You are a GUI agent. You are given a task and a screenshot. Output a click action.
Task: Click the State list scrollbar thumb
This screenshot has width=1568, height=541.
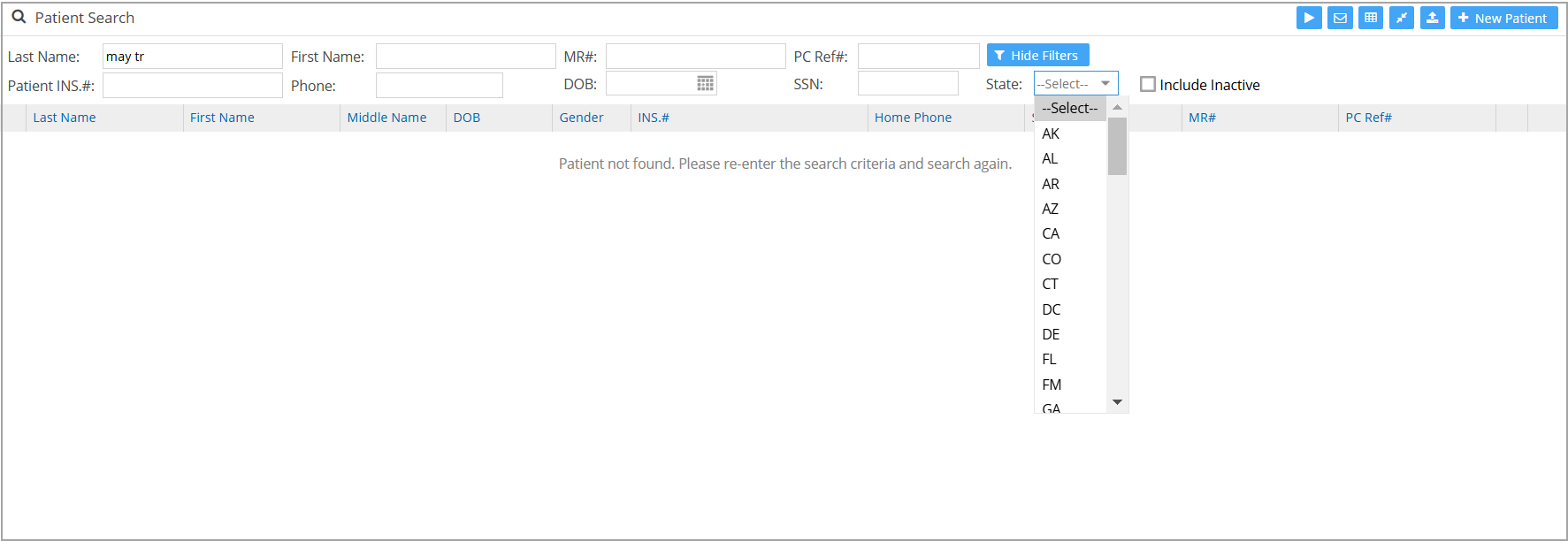click(x=1117, y=146)
